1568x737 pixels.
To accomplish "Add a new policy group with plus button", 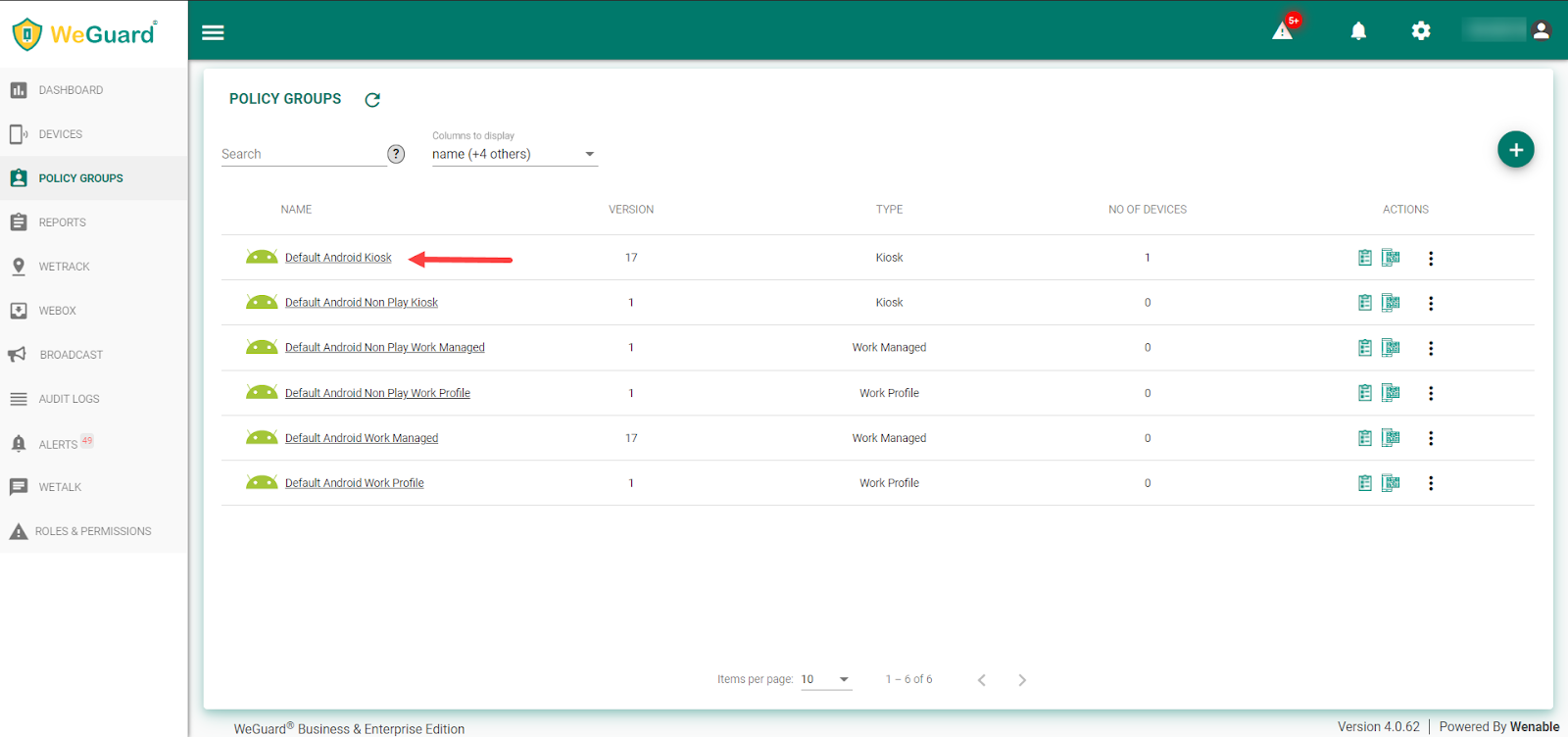I will [1515, 150].
